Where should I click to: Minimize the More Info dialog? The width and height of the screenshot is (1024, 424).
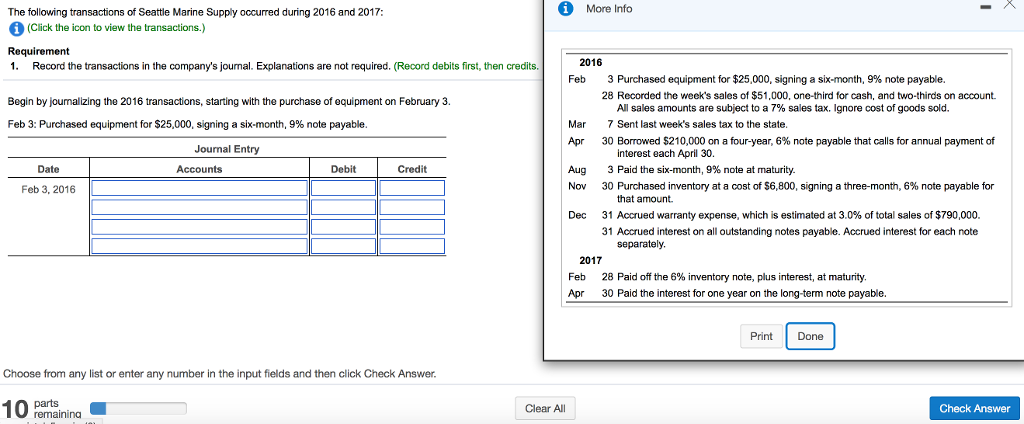pos(988,9)
